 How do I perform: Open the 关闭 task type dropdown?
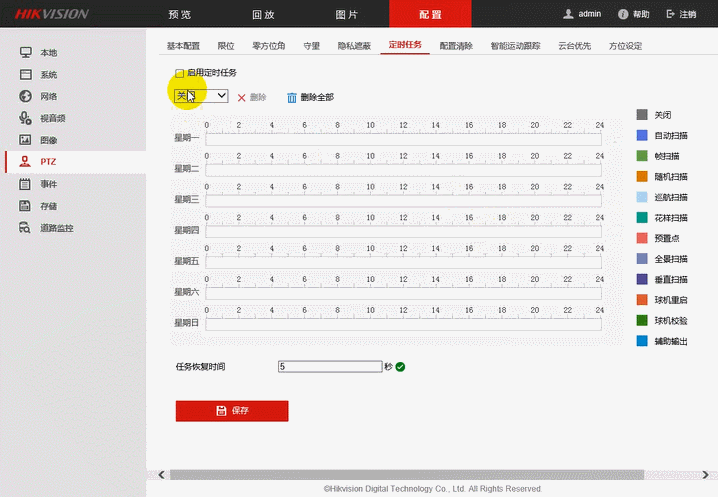201,96
